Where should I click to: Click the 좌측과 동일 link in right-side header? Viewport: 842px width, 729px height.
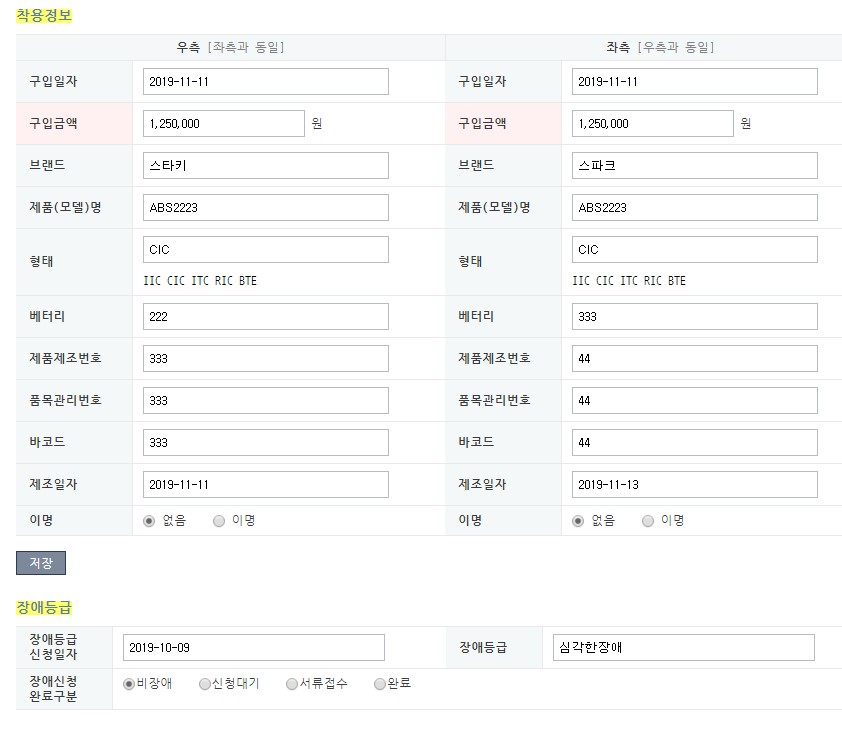pos(245,47)
